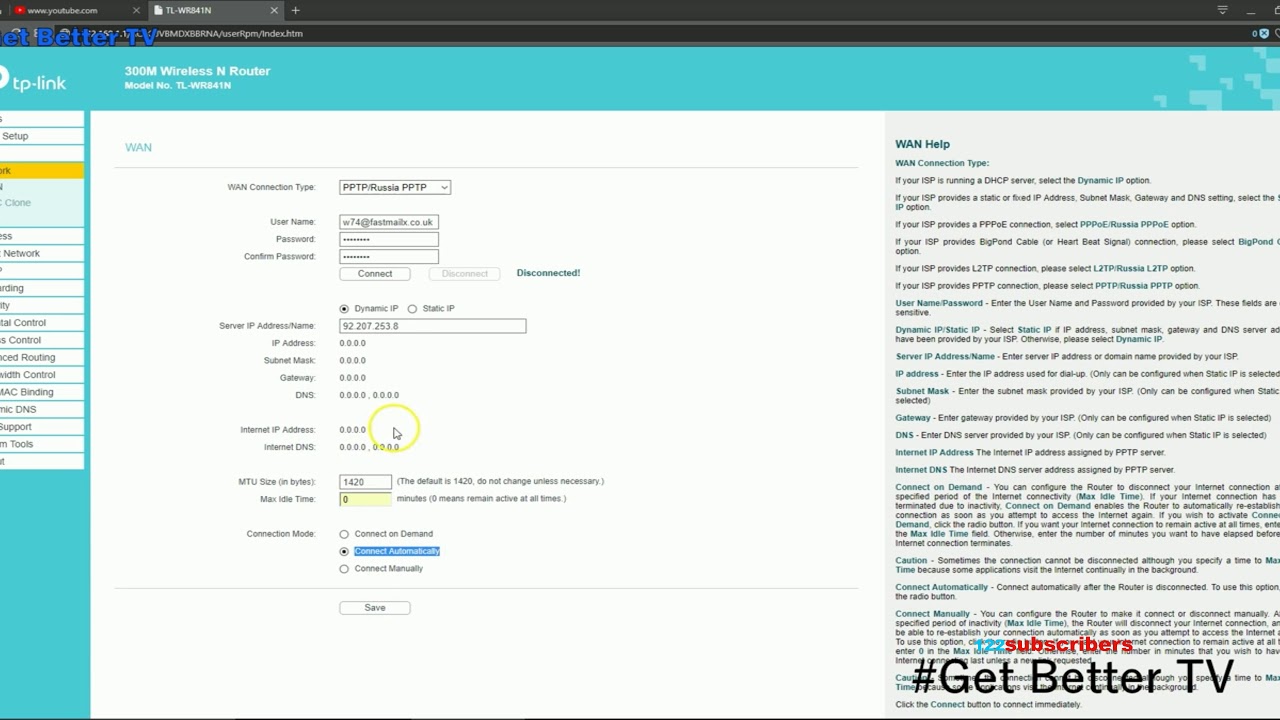Open the Advanced Routing sidebar item
Viewport: 1280px width, 720px height.
[41, 357]
